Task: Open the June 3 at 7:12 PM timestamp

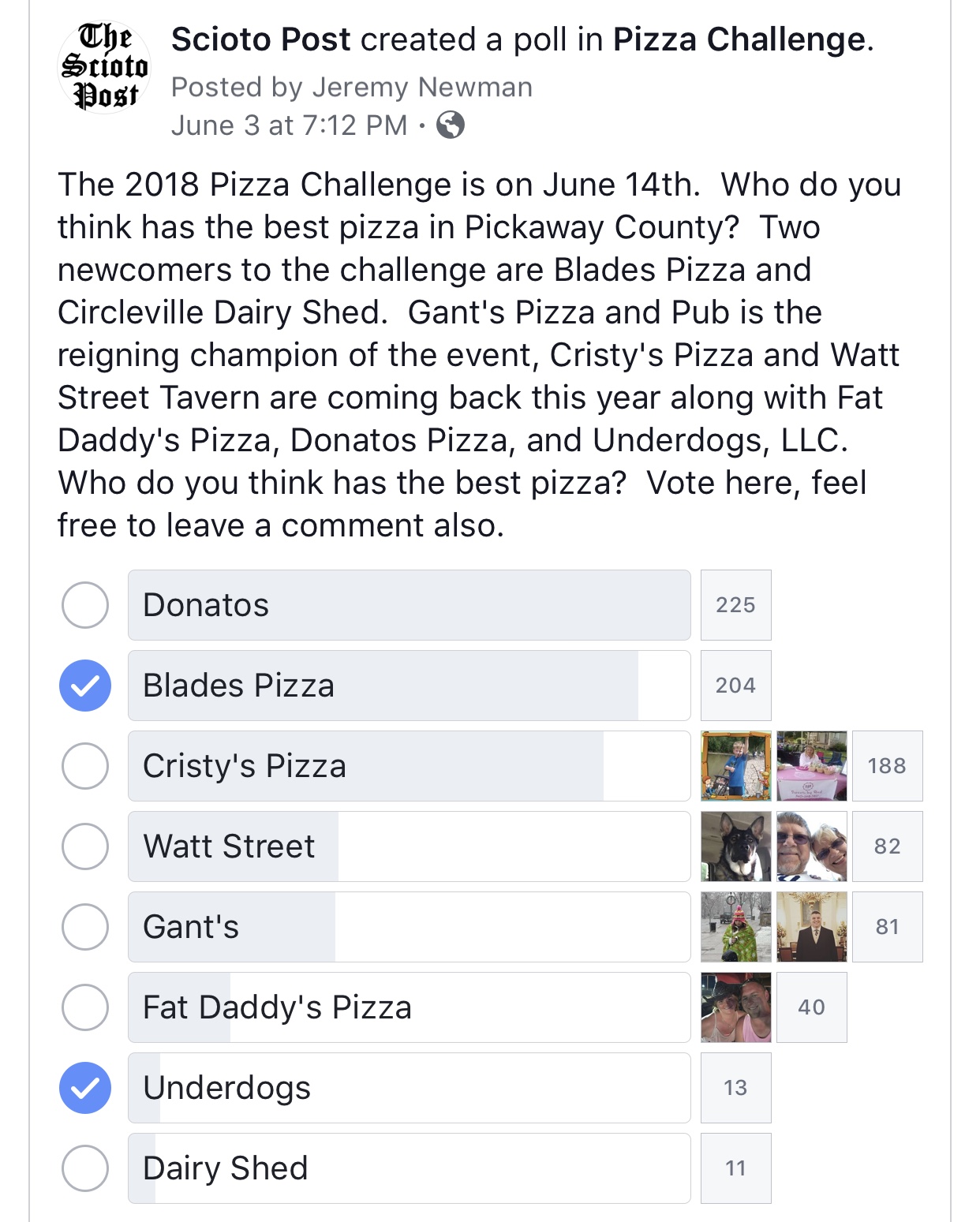Action: pyautogui.click(x=289, y=125)
